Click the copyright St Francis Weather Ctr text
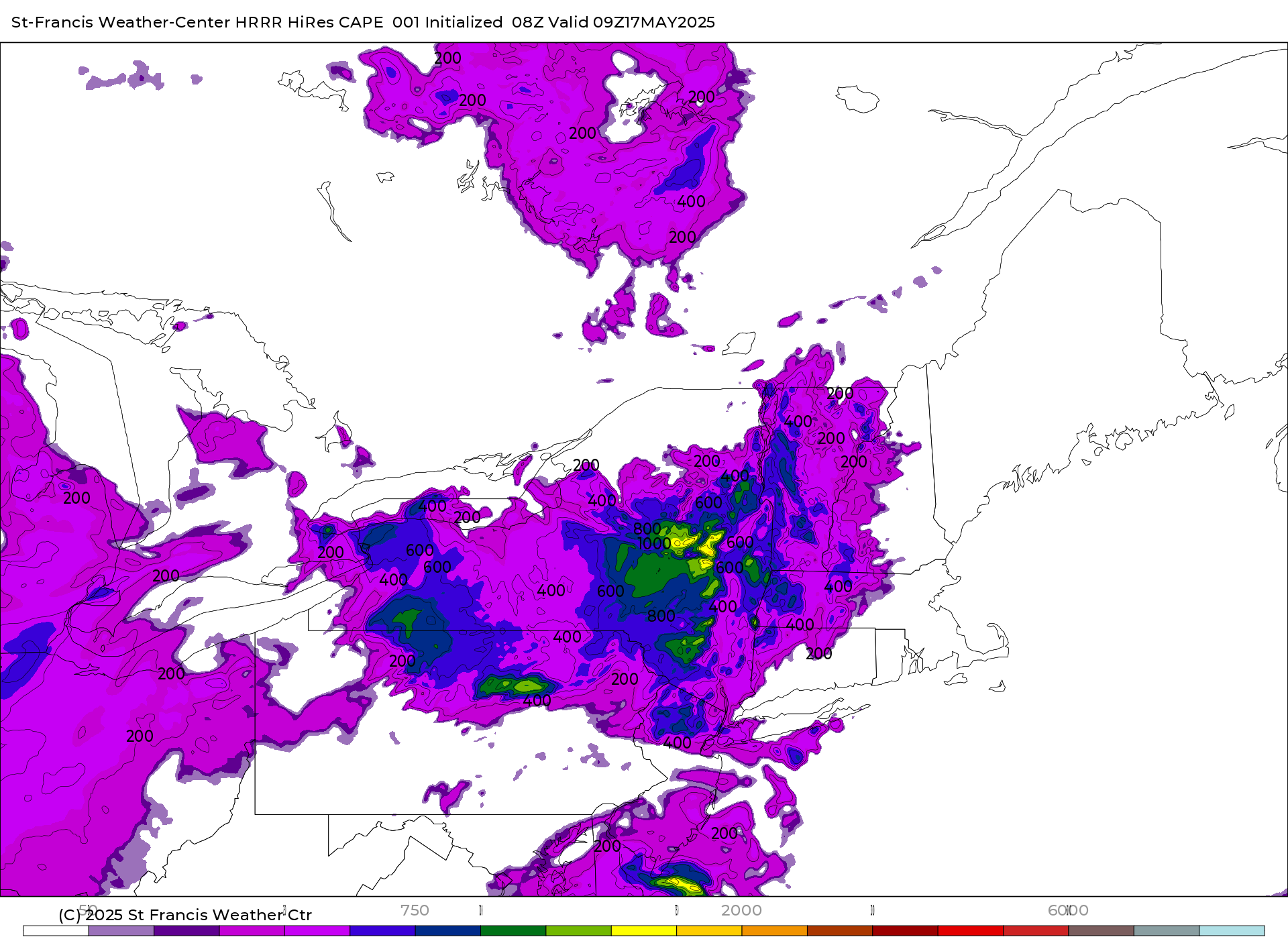 tap(185, 915)
